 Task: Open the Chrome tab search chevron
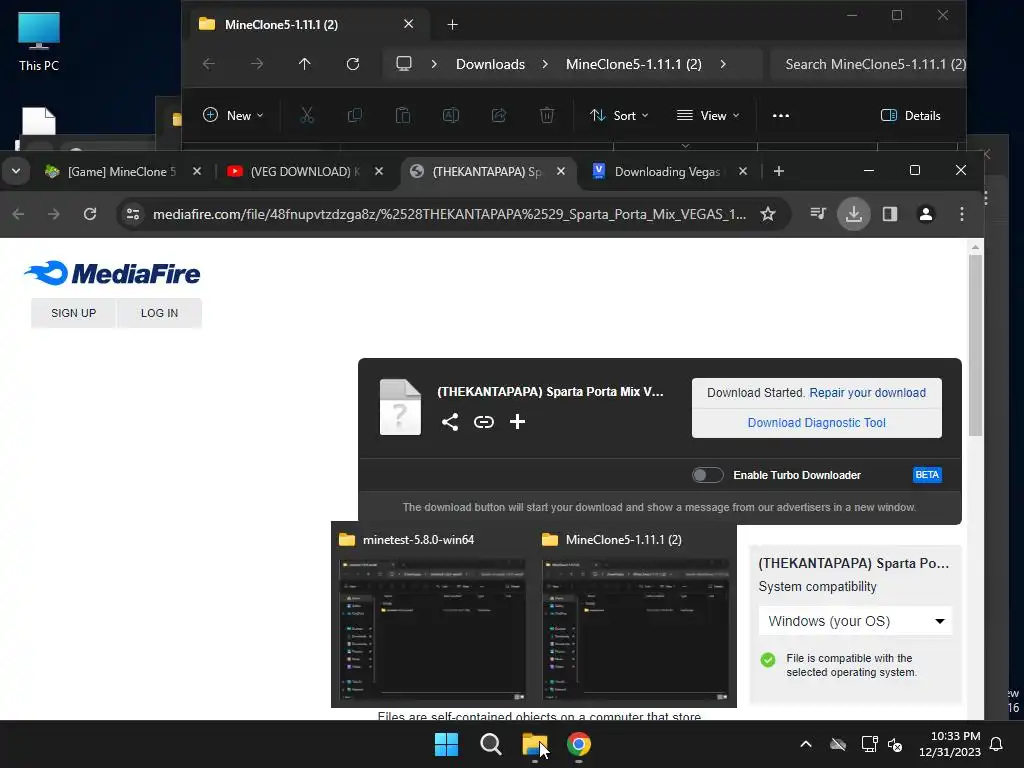click(x=16, y=171)
